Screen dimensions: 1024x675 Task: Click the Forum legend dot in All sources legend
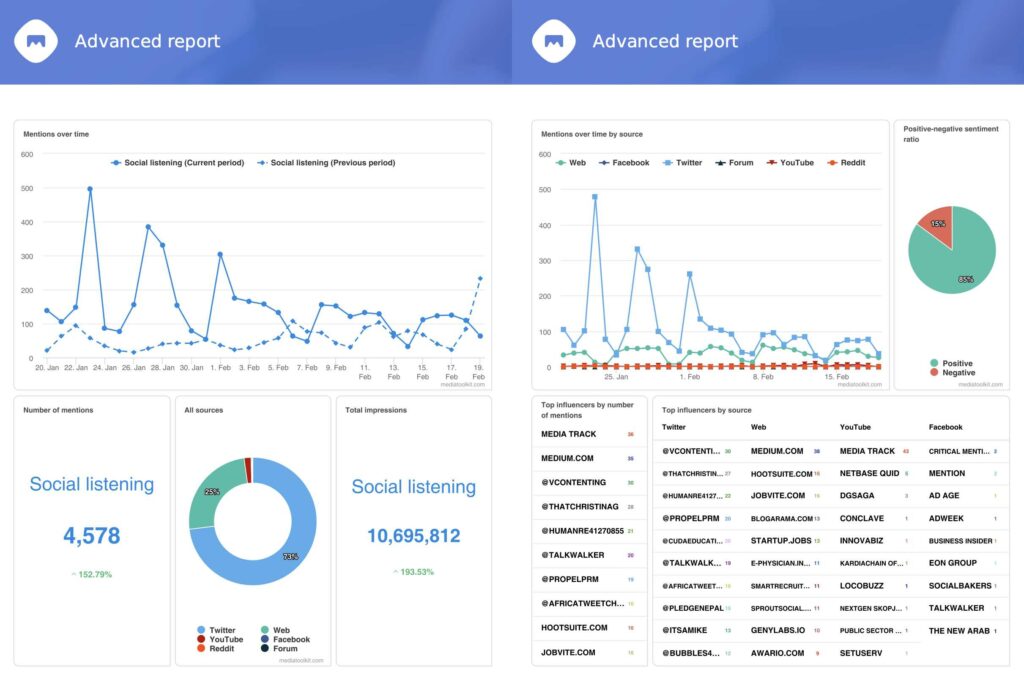pos(265,648)
